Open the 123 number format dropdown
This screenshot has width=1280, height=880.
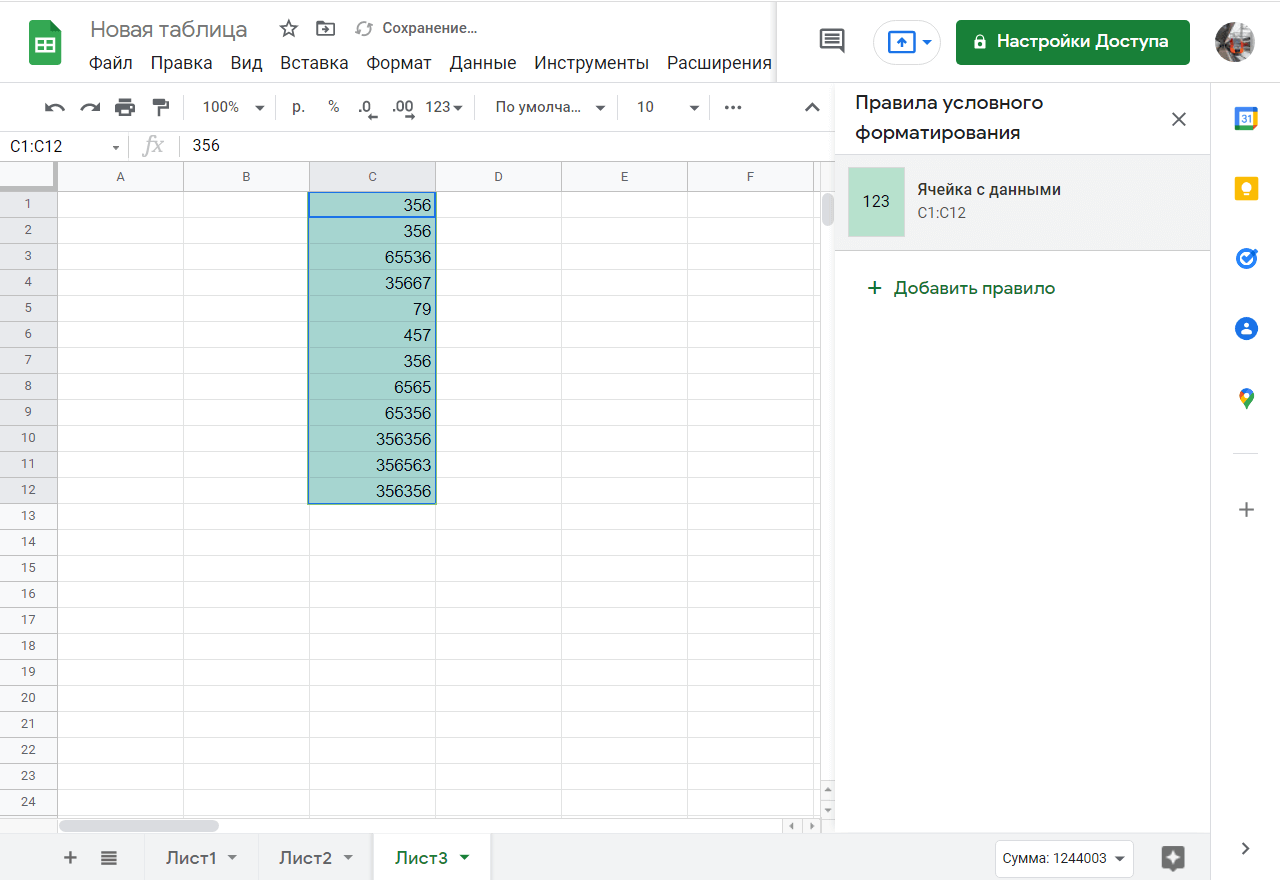tap(444, 107)
